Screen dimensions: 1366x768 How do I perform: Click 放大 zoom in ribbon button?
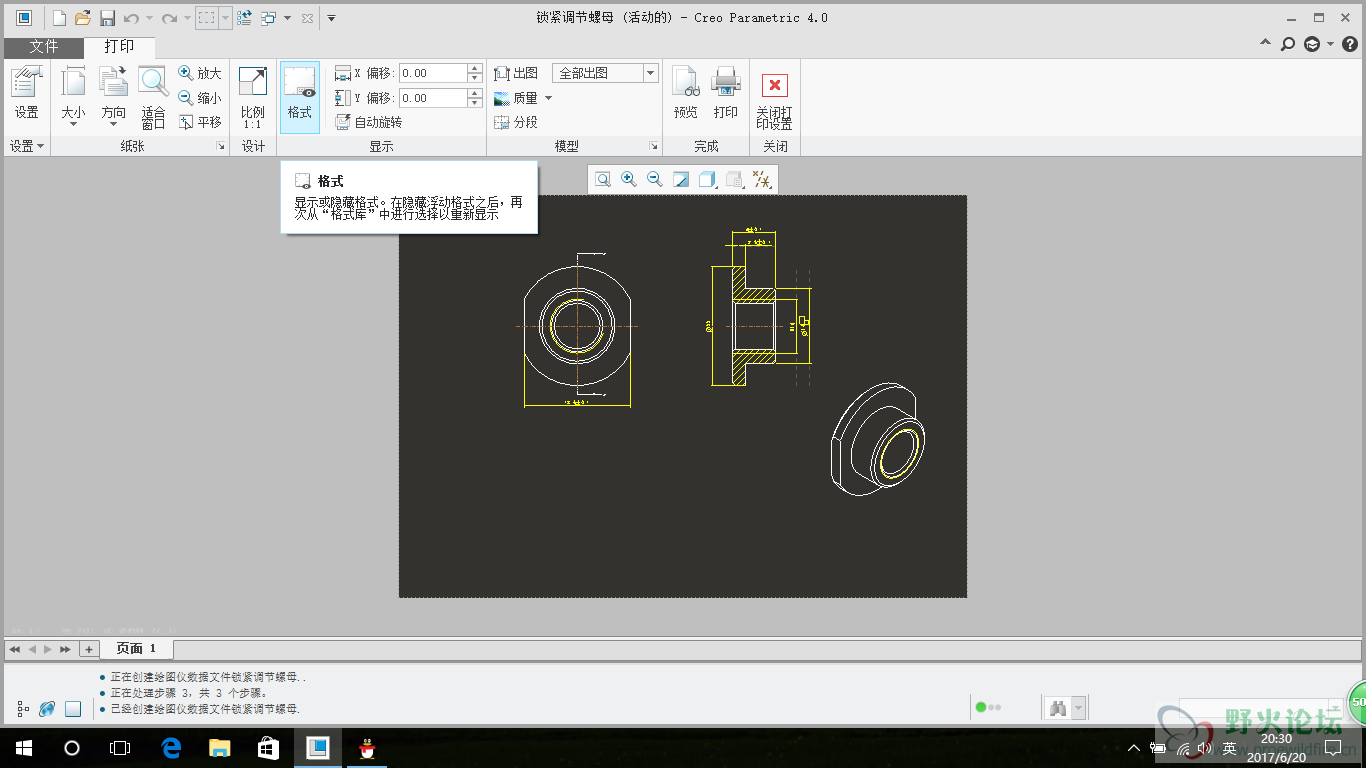click(200, 73)
